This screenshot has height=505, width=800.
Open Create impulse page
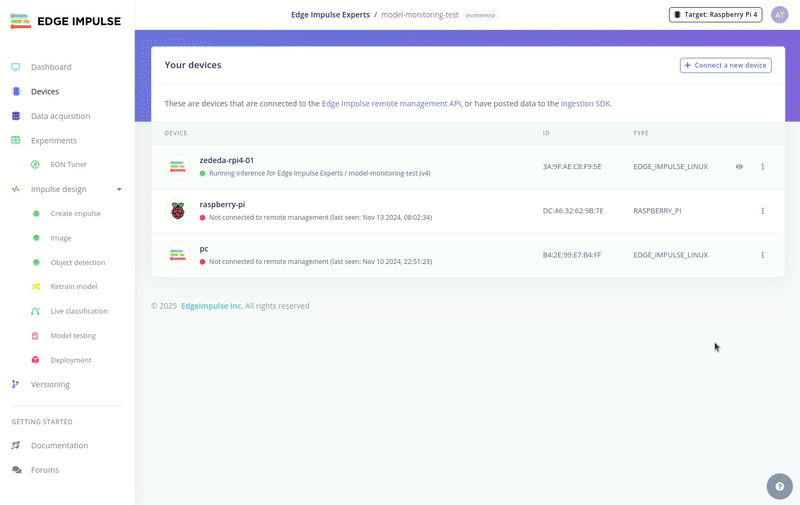coord(76,214)
